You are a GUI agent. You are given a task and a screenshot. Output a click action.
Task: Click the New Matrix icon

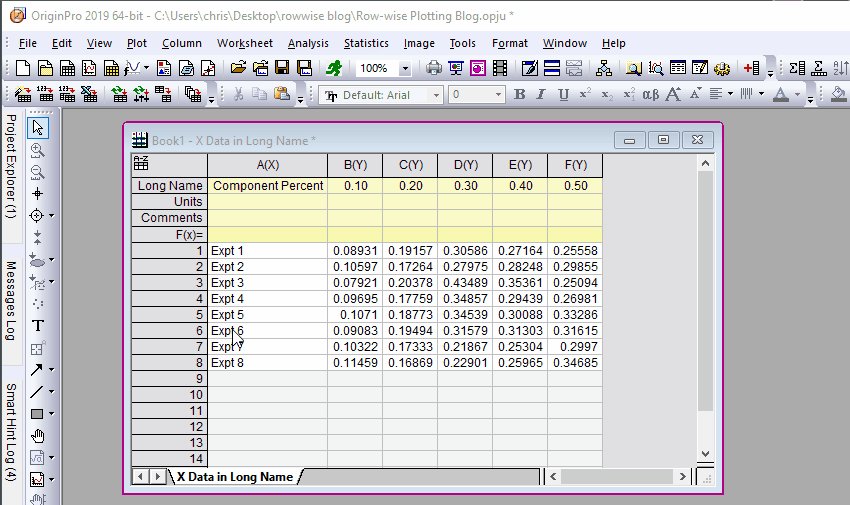pyautogui.click(x=111, y=68)
